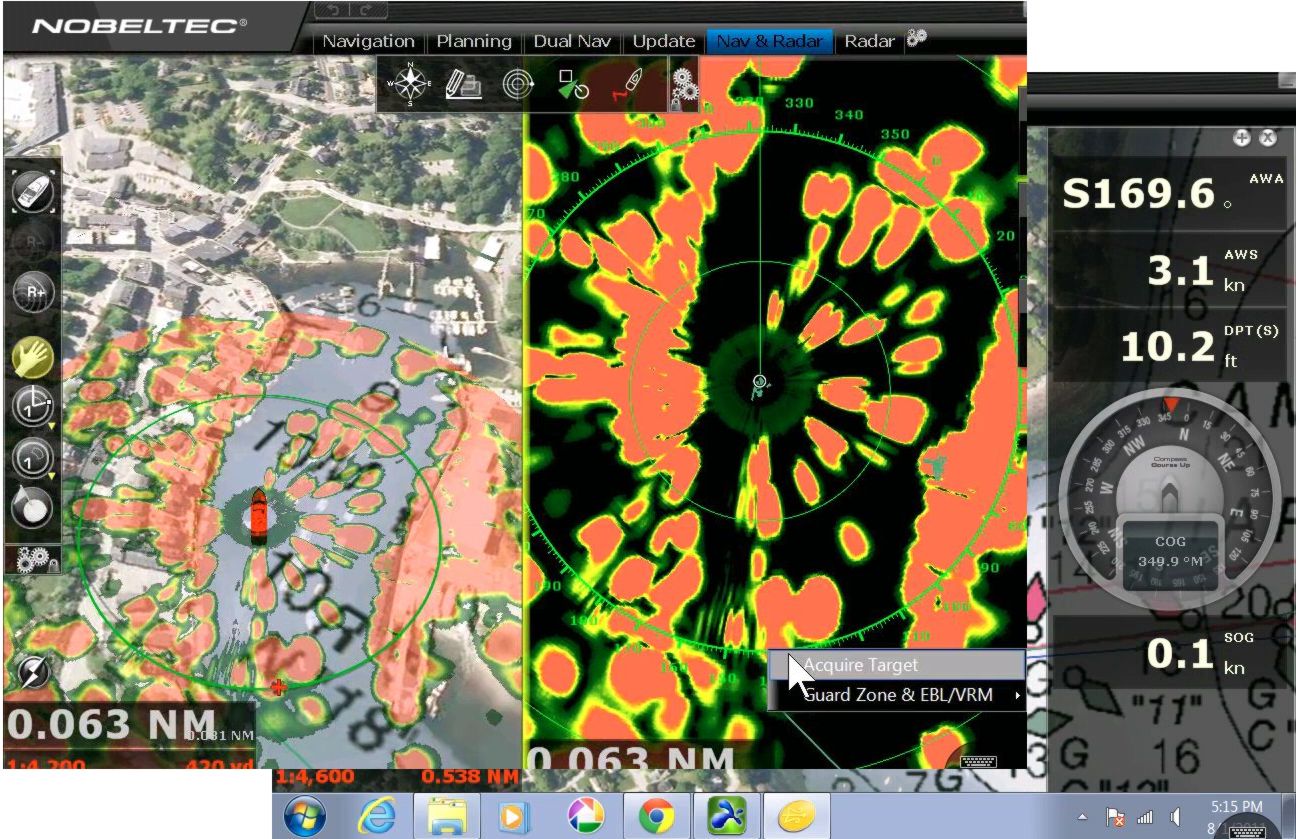Launch Internet Explorer from the taskbar
This screenshot has height=839, width=1296.
tap(376, 817)
